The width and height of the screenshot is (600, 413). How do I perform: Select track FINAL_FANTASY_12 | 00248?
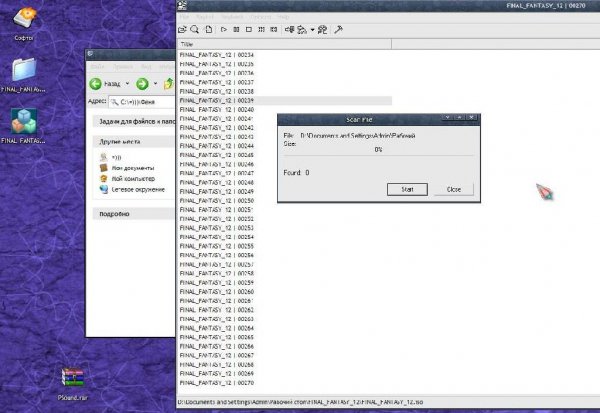[217, 182]
